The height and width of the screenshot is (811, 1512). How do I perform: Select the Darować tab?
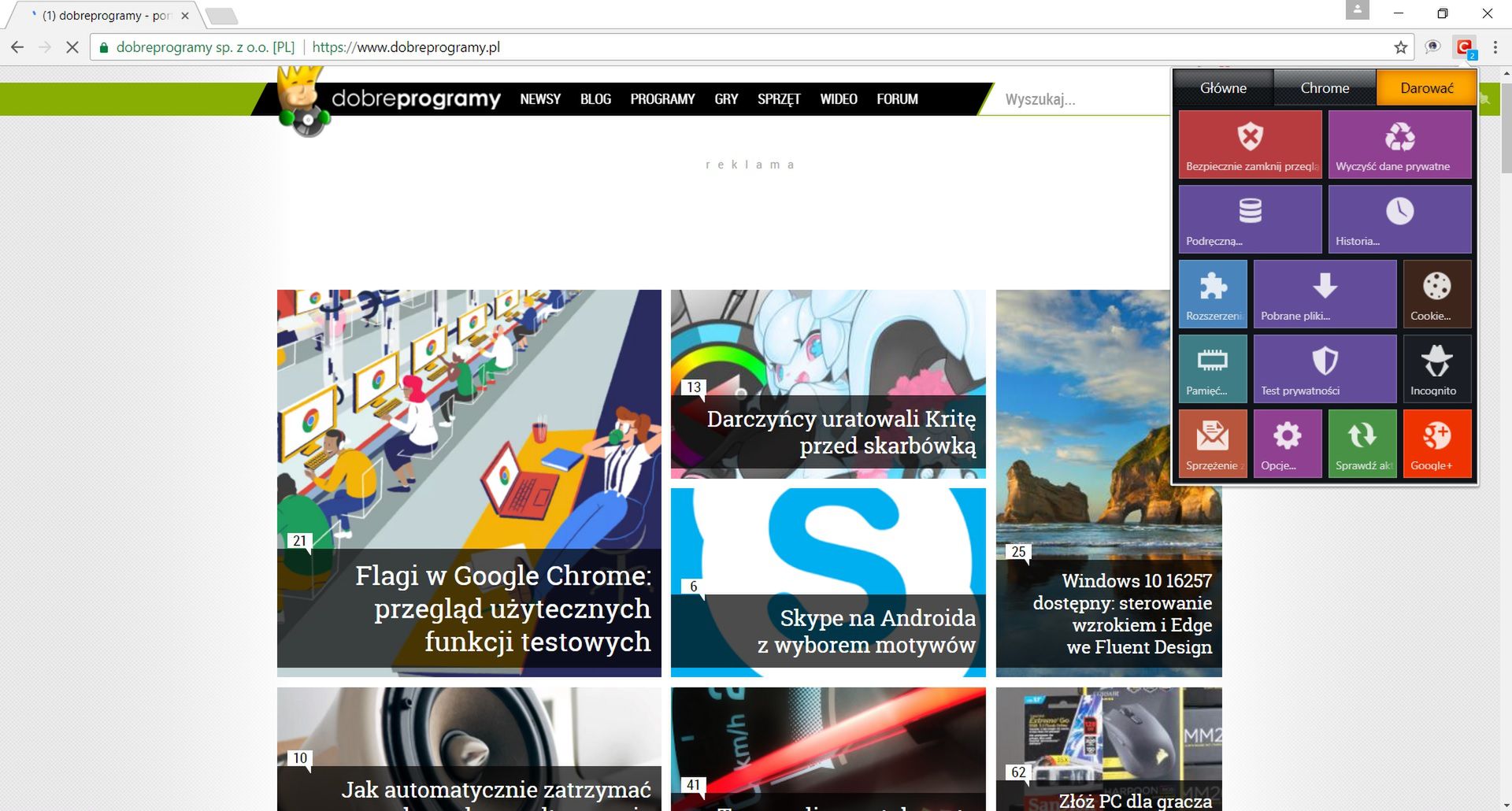1426,87
